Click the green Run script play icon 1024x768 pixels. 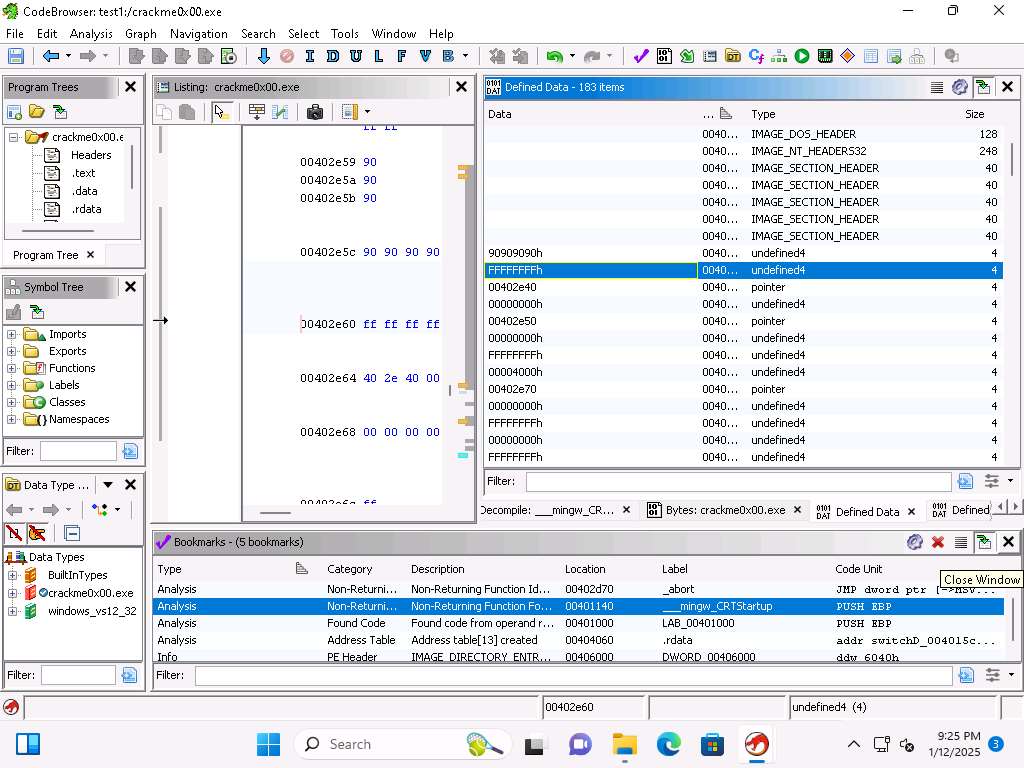pos(802,56)
